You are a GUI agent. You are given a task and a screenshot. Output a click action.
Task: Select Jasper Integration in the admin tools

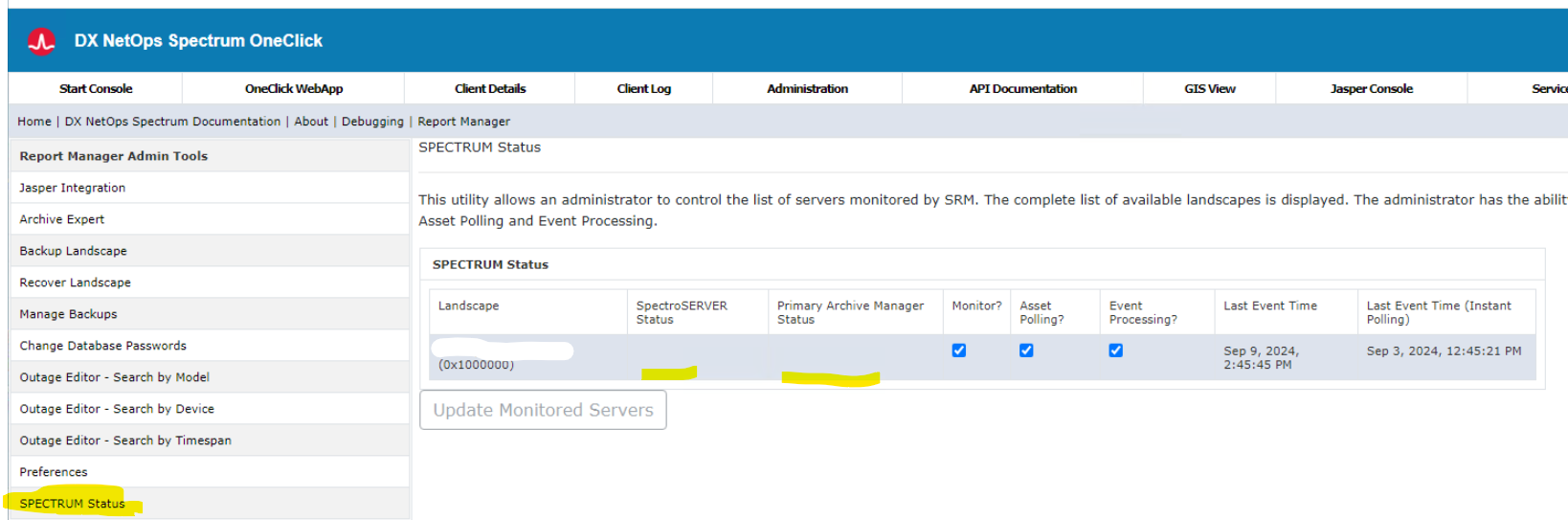click(73, 188)
